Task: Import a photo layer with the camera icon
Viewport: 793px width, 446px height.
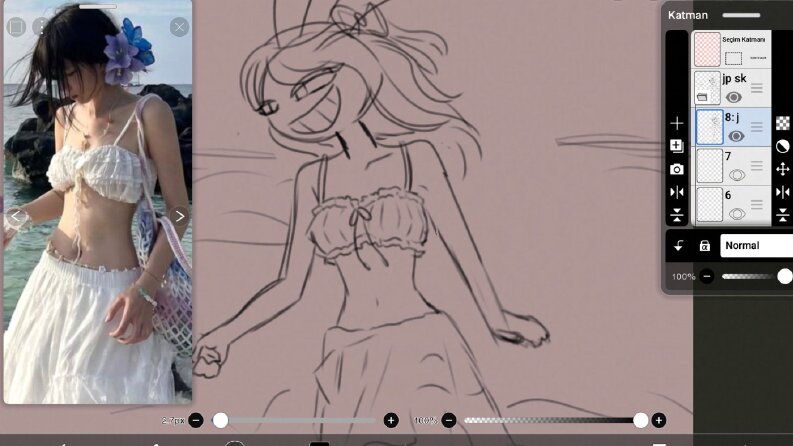Action: (677, 169)
